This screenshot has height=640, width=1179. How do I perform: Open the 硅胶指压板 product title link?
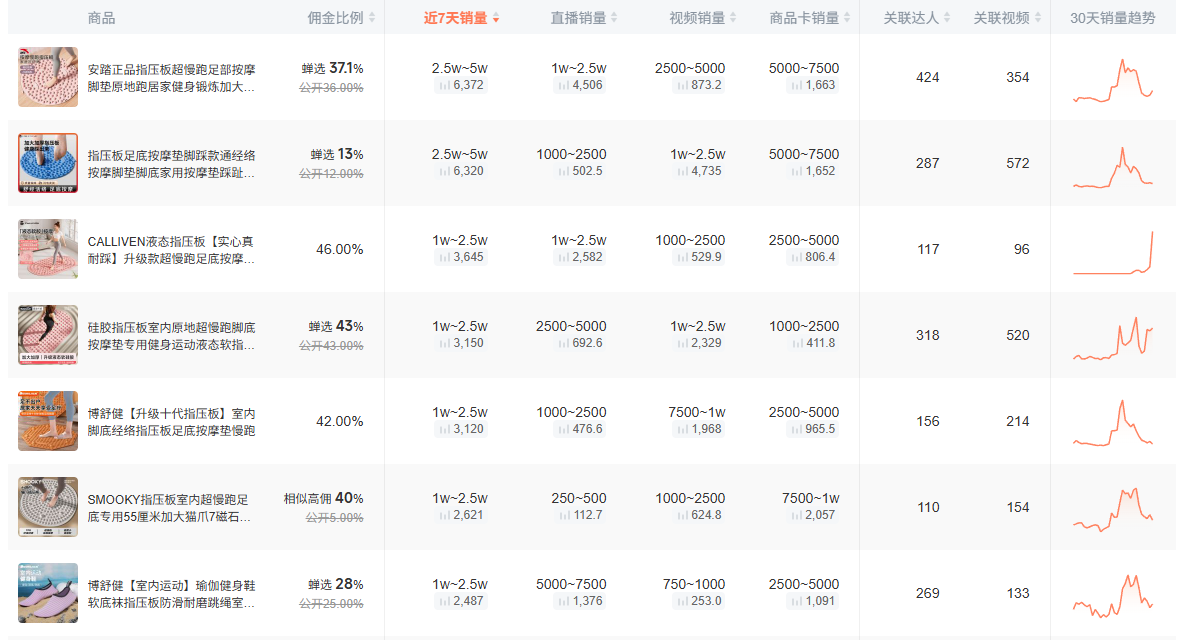pyautogui.click(x=171, y=336)
